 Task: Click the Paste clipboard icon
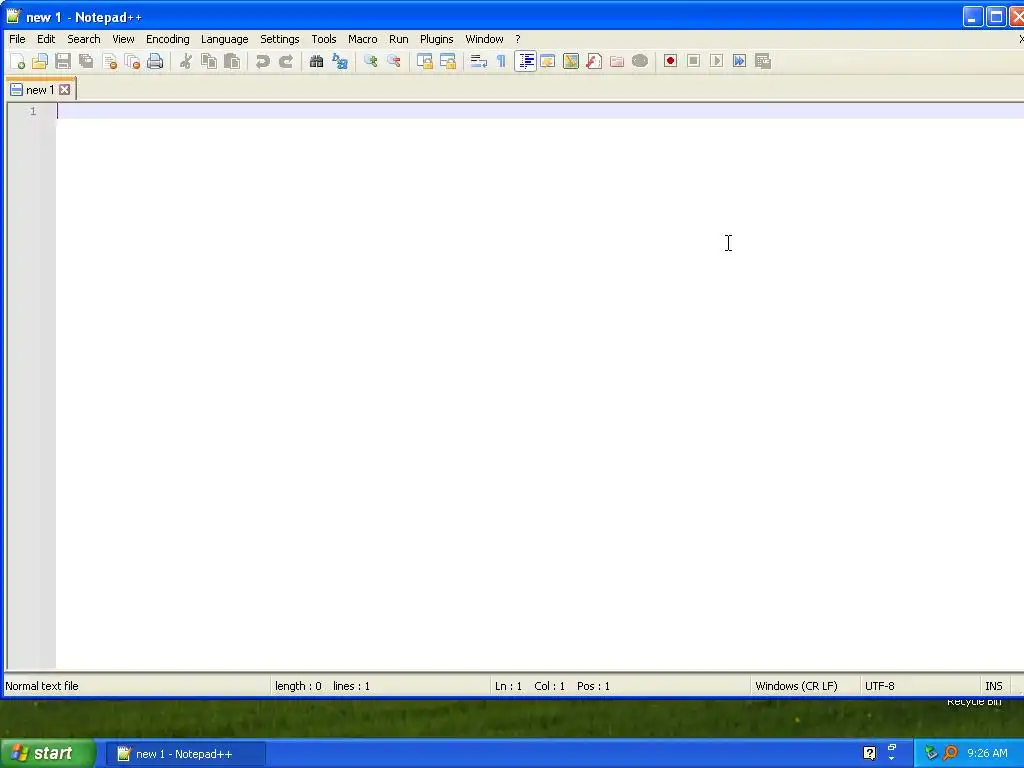coord(232,61)
